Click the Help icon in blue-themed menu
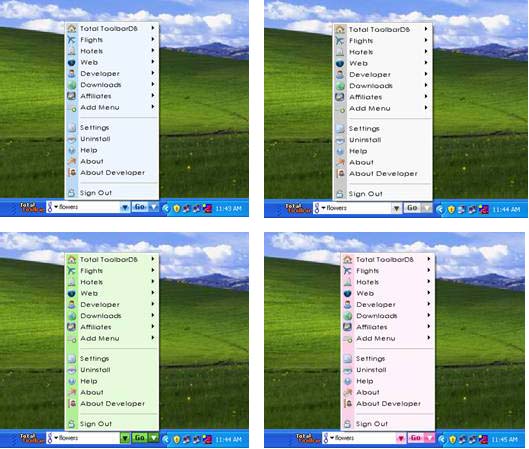Image resolution: width=529 pixels, height=449 pixels. (72, 150)
